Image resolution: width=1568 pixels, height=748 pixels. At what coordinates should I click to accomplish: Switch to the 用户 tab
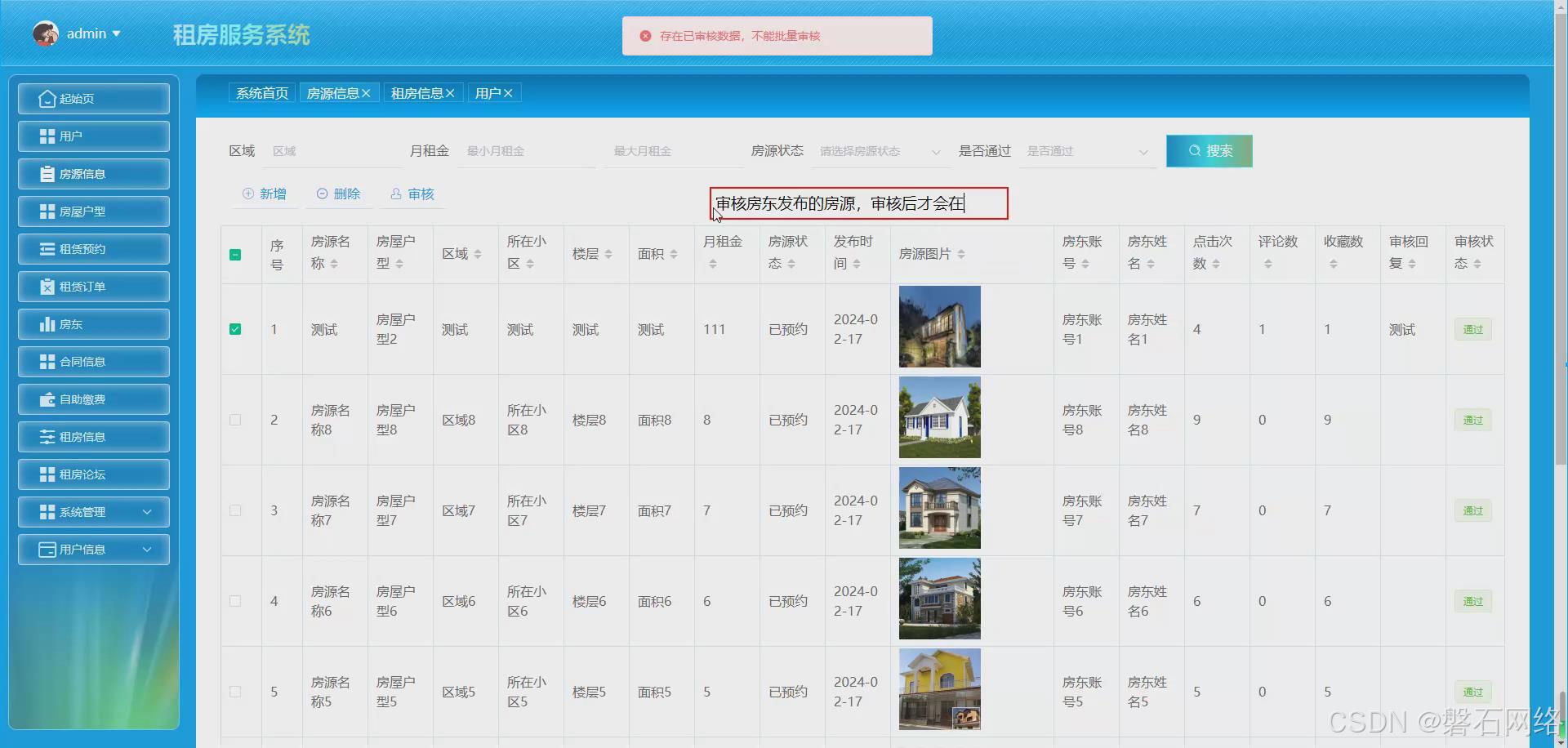(x=488, y=93)
